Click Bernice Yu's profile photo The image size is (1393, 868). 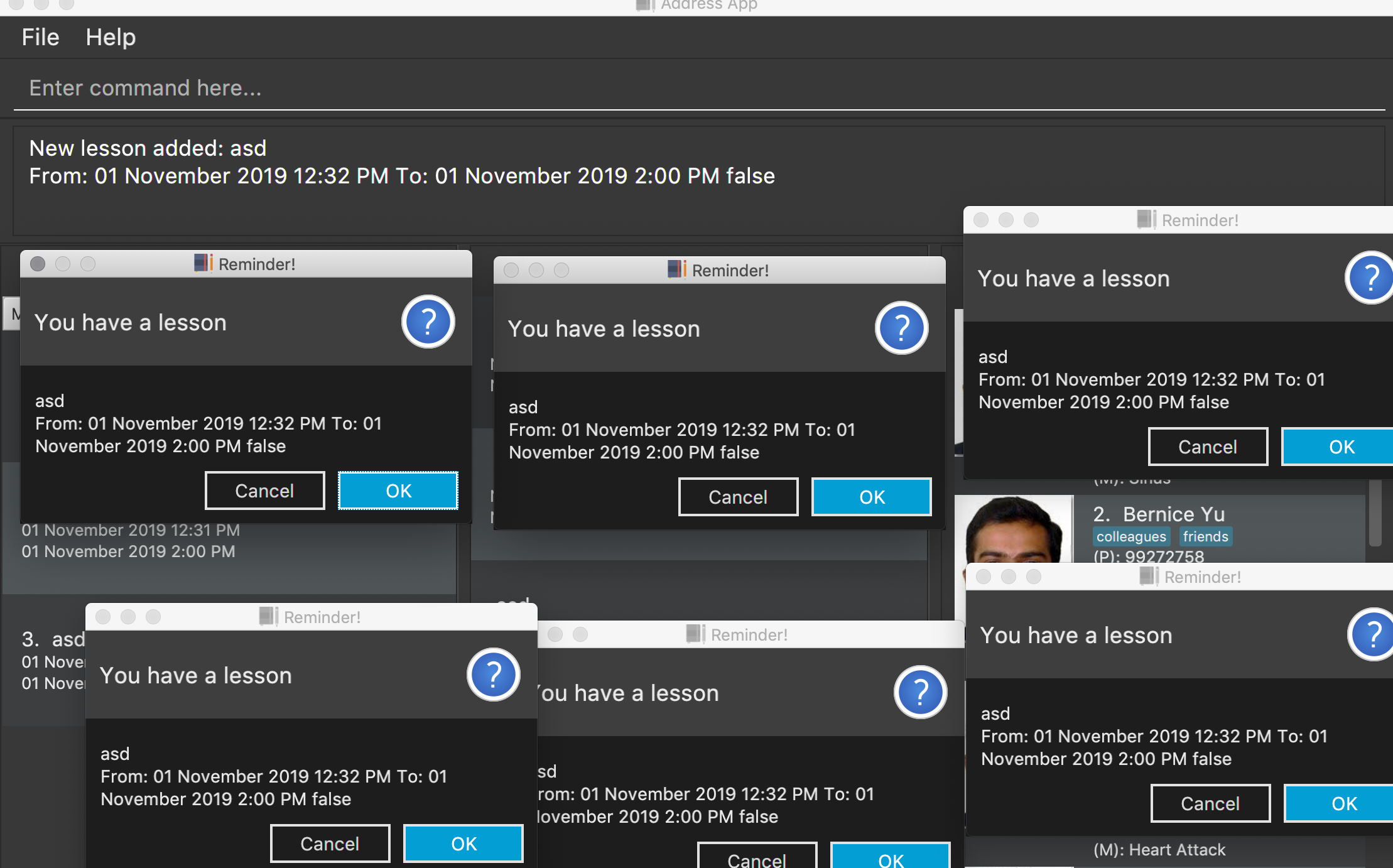(x=1014, y=529)
